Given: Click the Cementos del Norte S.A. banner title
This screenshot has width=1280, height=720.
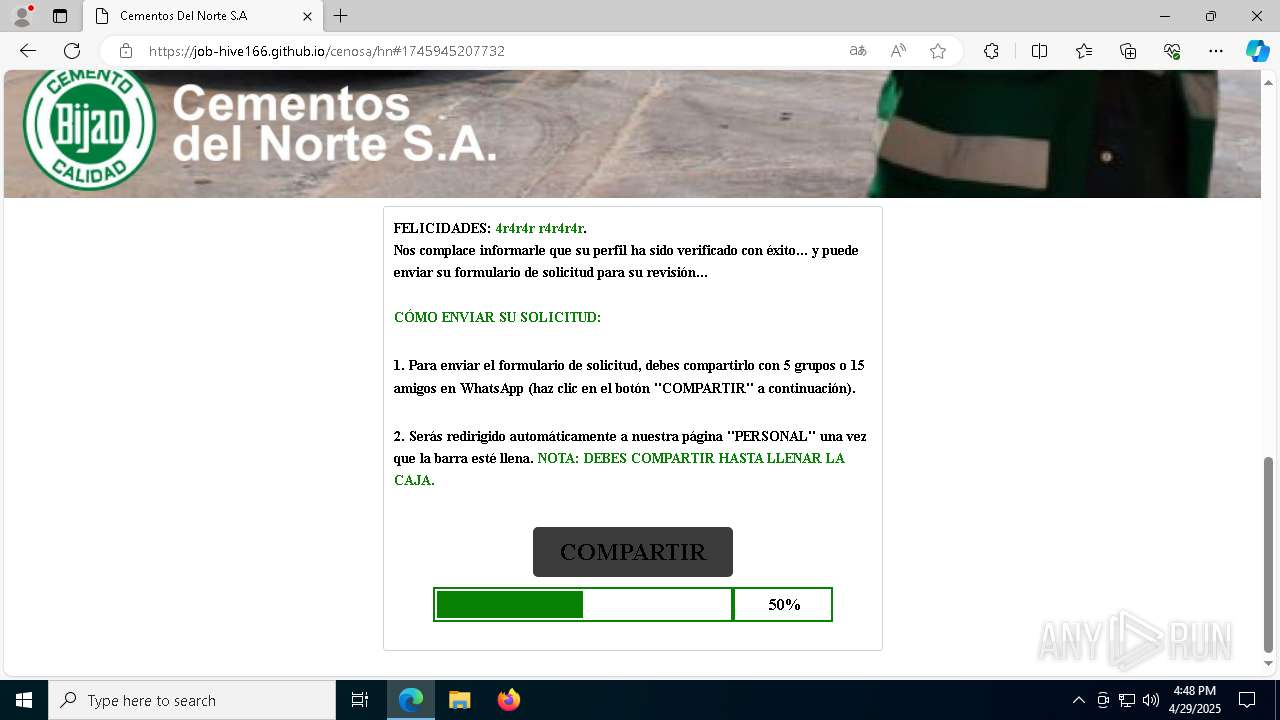Looking at the screenshot, I should tap(334, 124).
